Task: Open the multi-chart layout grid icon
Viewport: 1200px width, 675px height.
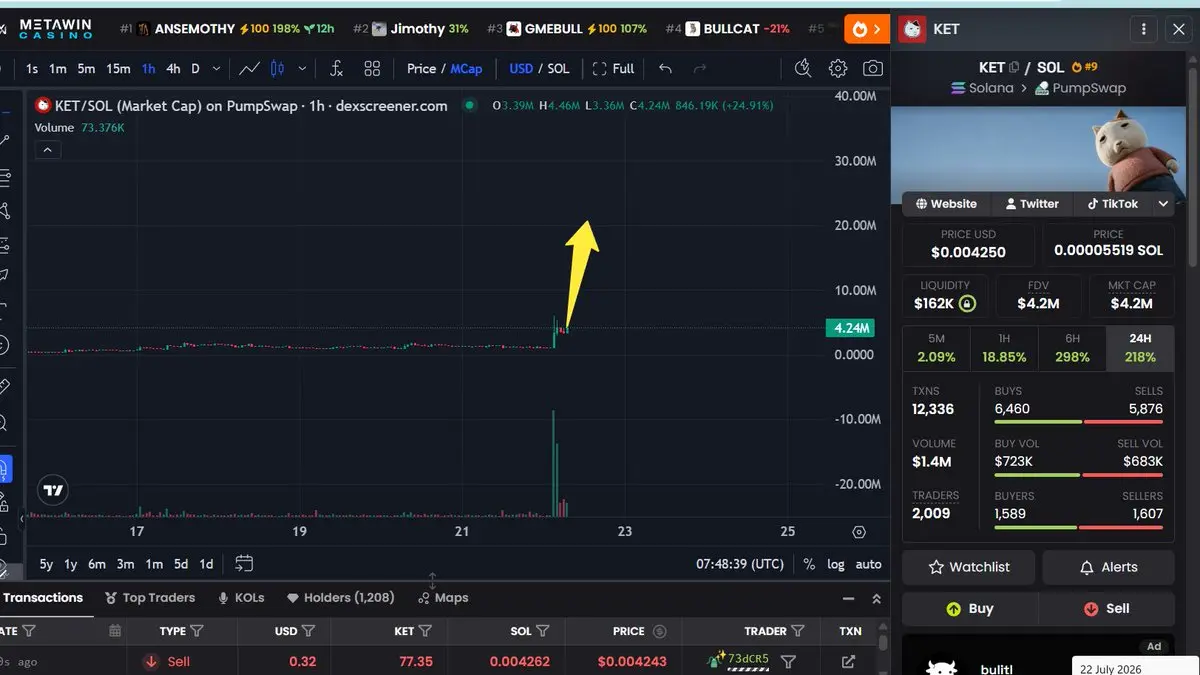Action: click(x=372, y=69)
